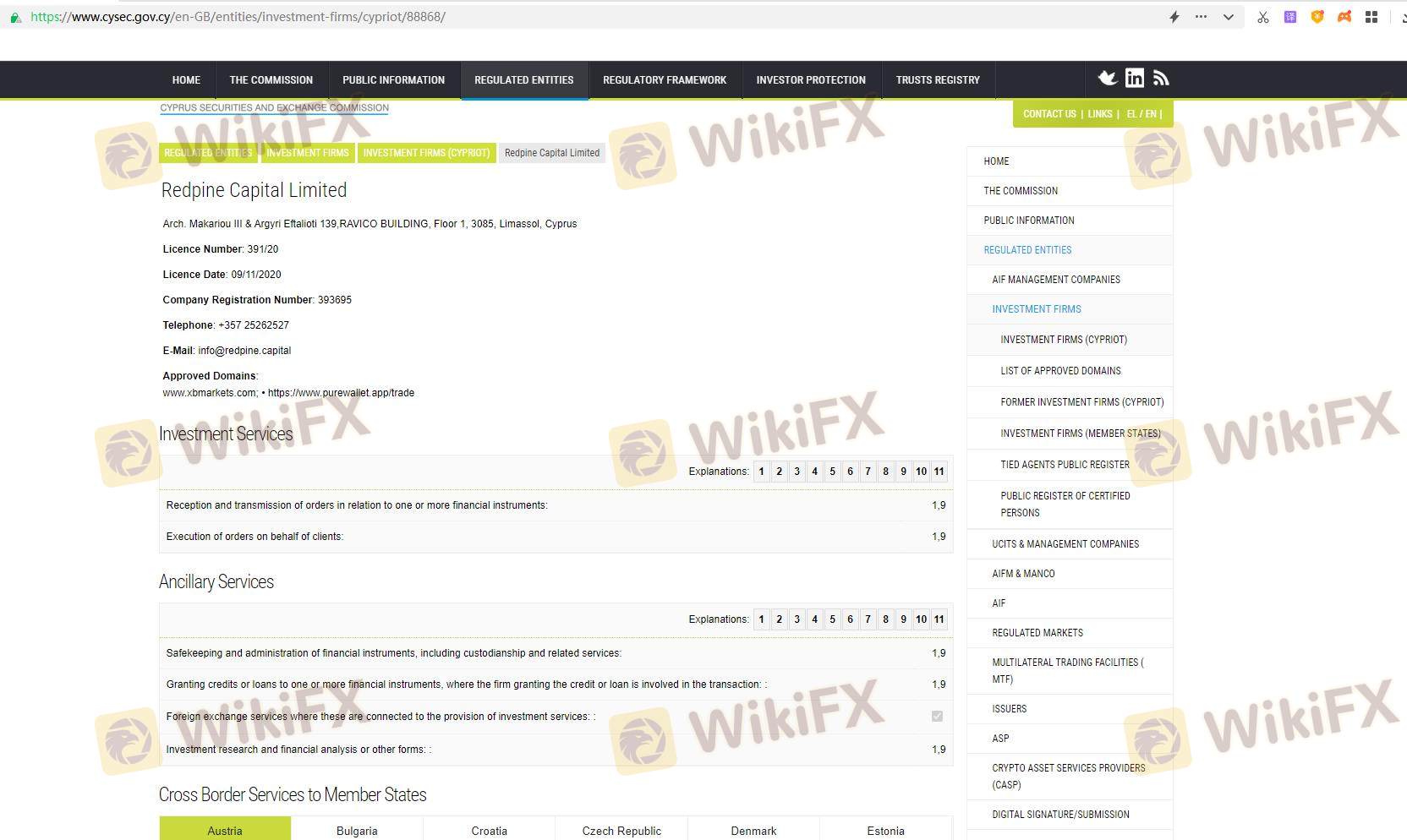The height and width of the screenshot is (840, 1407).
Task: Open PUBLIC INFORMATION top navigation menu
Action: 394,80
